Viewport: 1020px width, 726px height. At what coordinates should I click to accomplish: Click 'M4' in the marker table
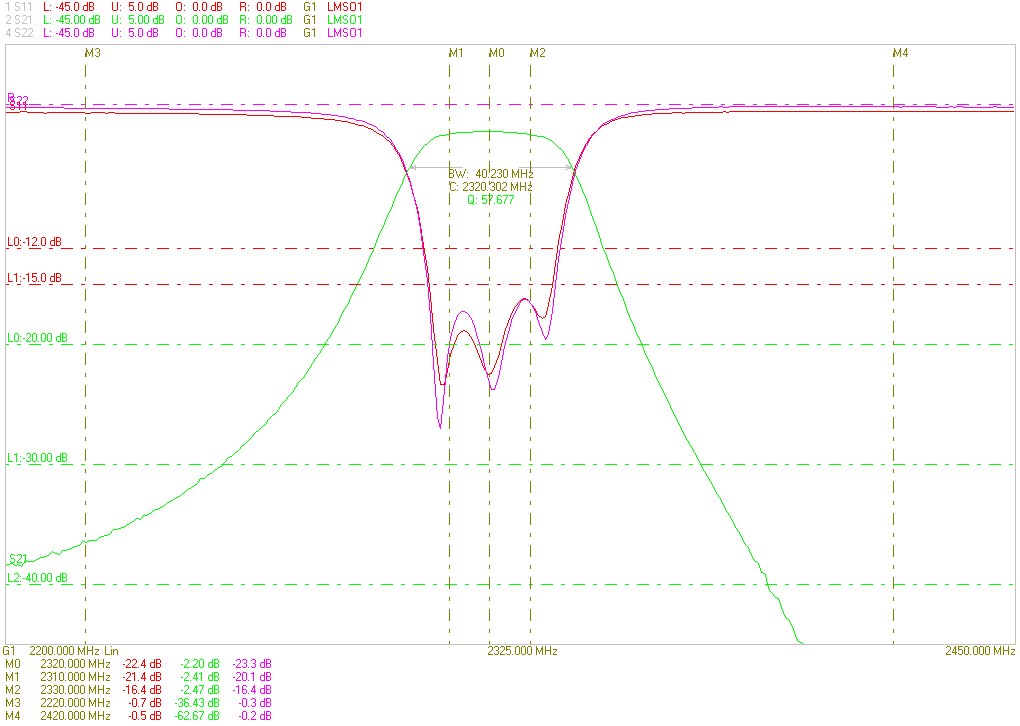[x=13, y=716]
